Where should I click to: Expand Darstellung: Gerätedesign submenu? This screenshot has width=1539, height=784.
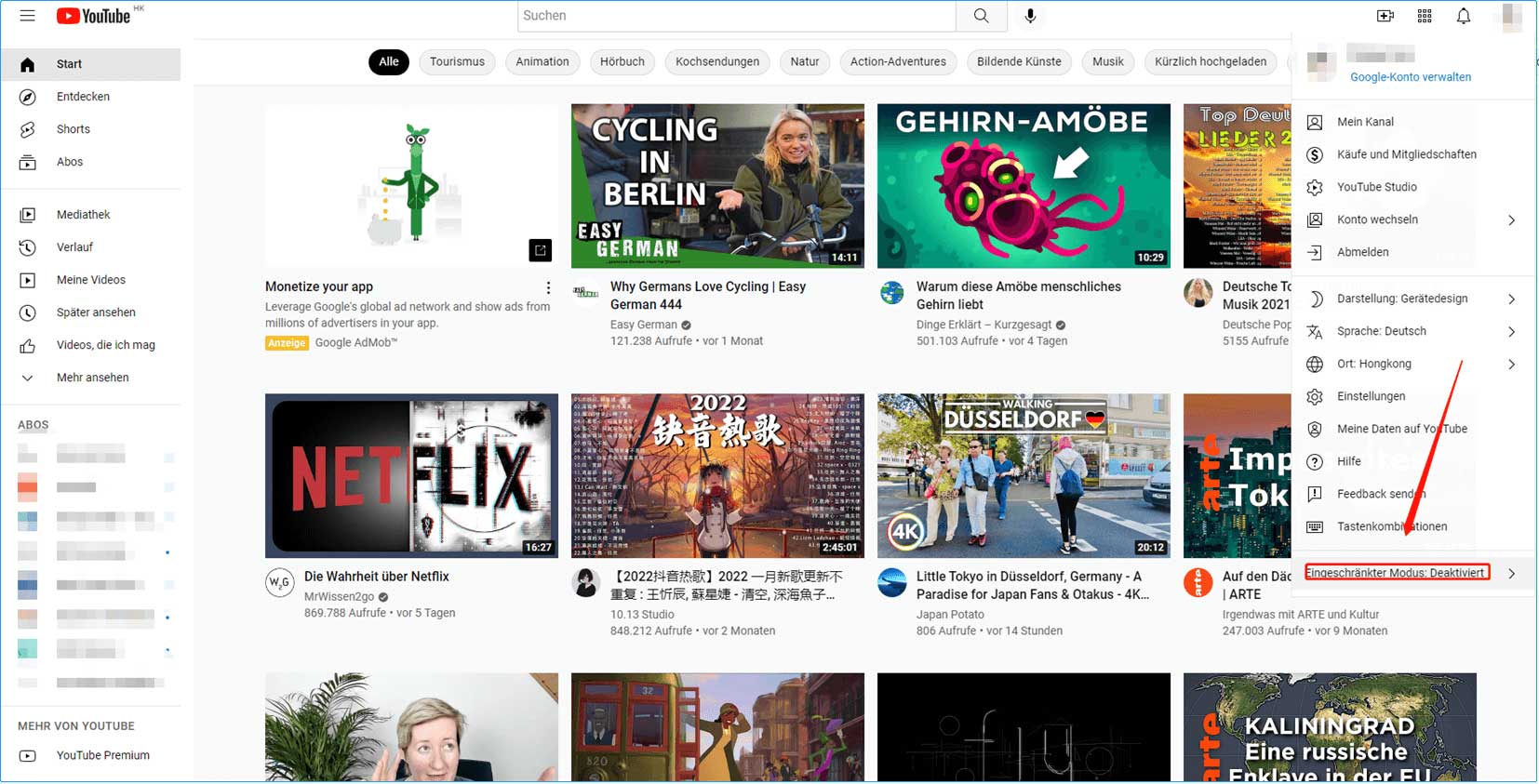[1511, 299]
